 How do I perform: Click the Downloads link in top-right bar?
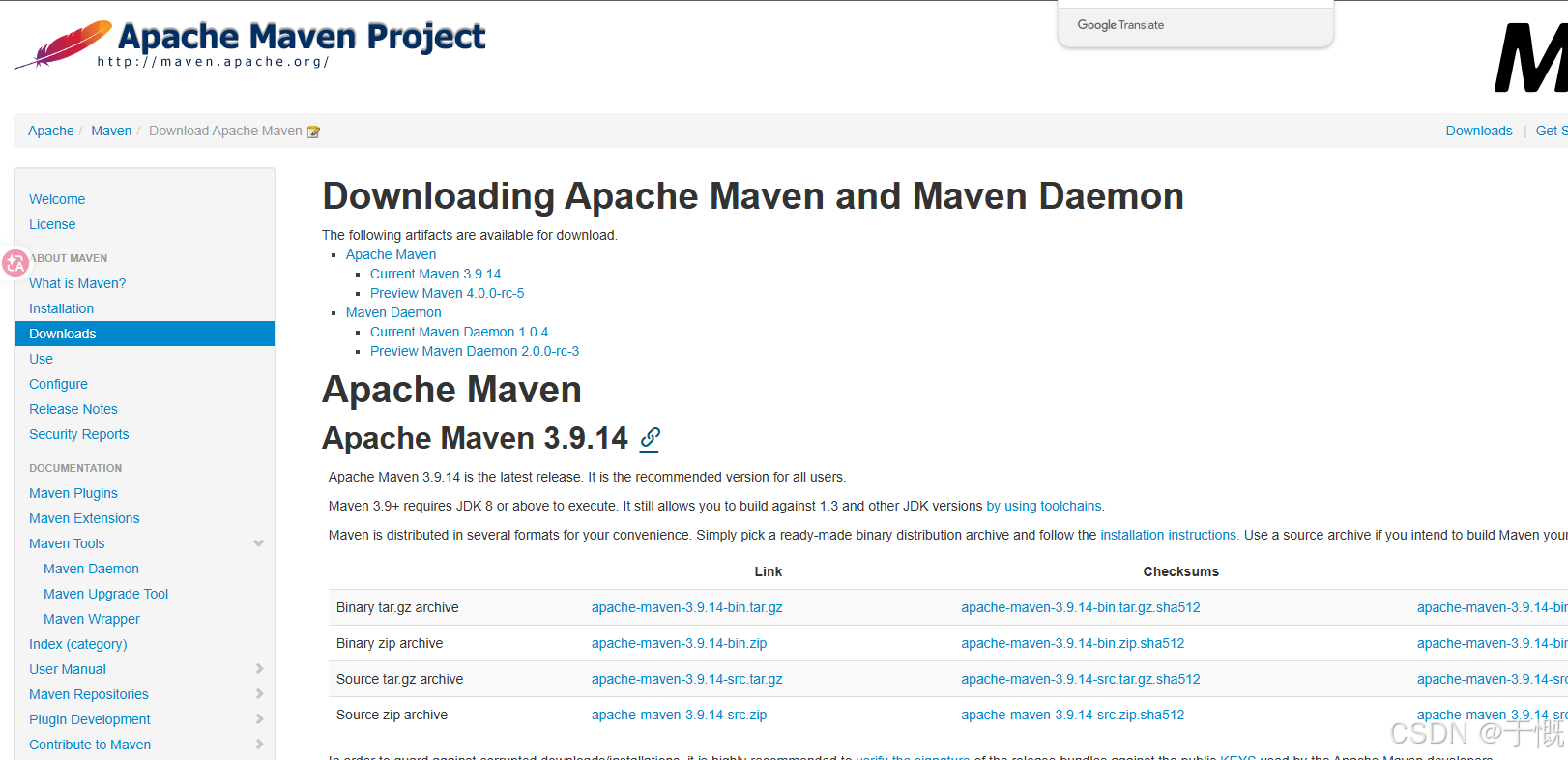[1479, 131]
